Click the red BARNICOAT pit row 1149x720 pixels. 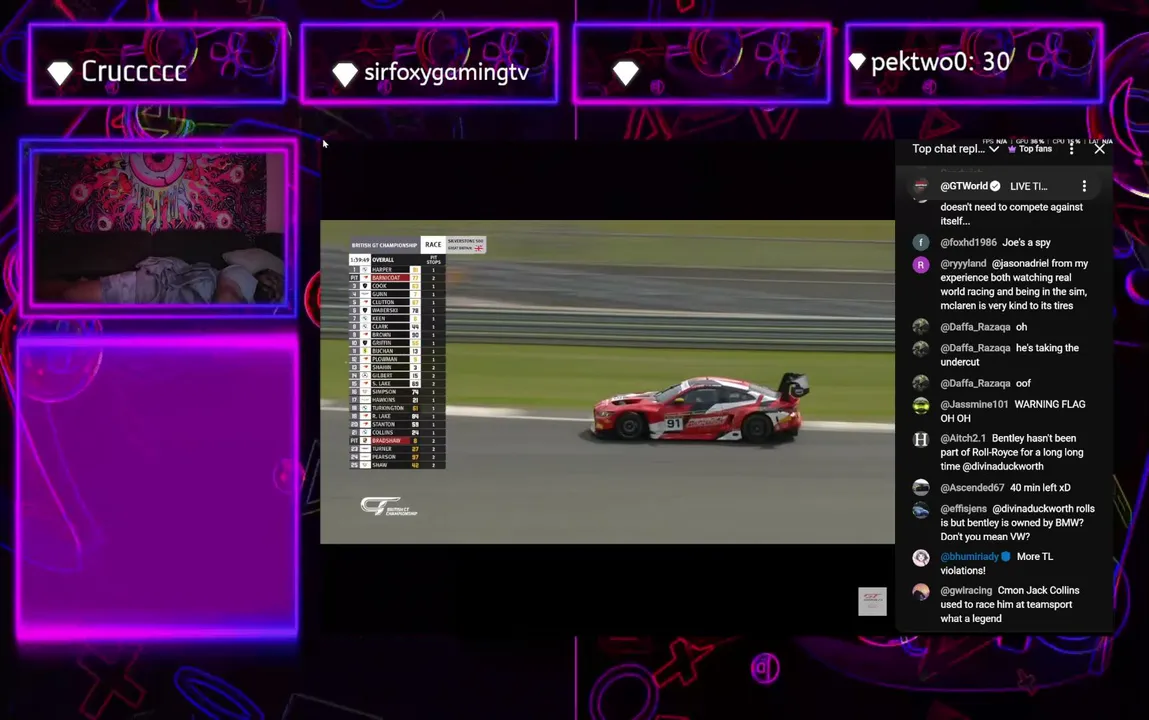click(x=396, y=278)
